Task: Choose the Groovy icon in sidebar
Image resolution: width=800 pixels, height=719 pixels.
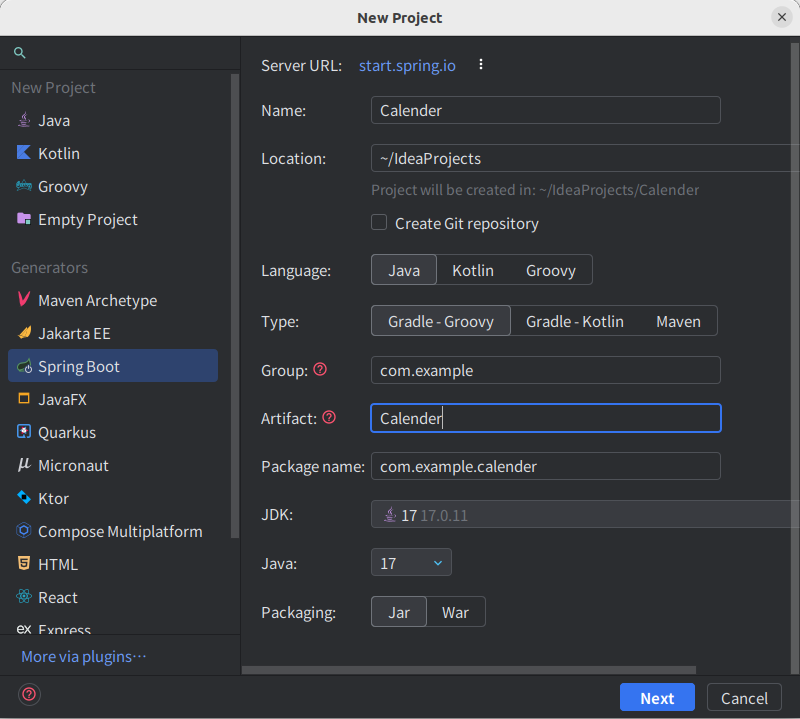Action: pos(24,186)
